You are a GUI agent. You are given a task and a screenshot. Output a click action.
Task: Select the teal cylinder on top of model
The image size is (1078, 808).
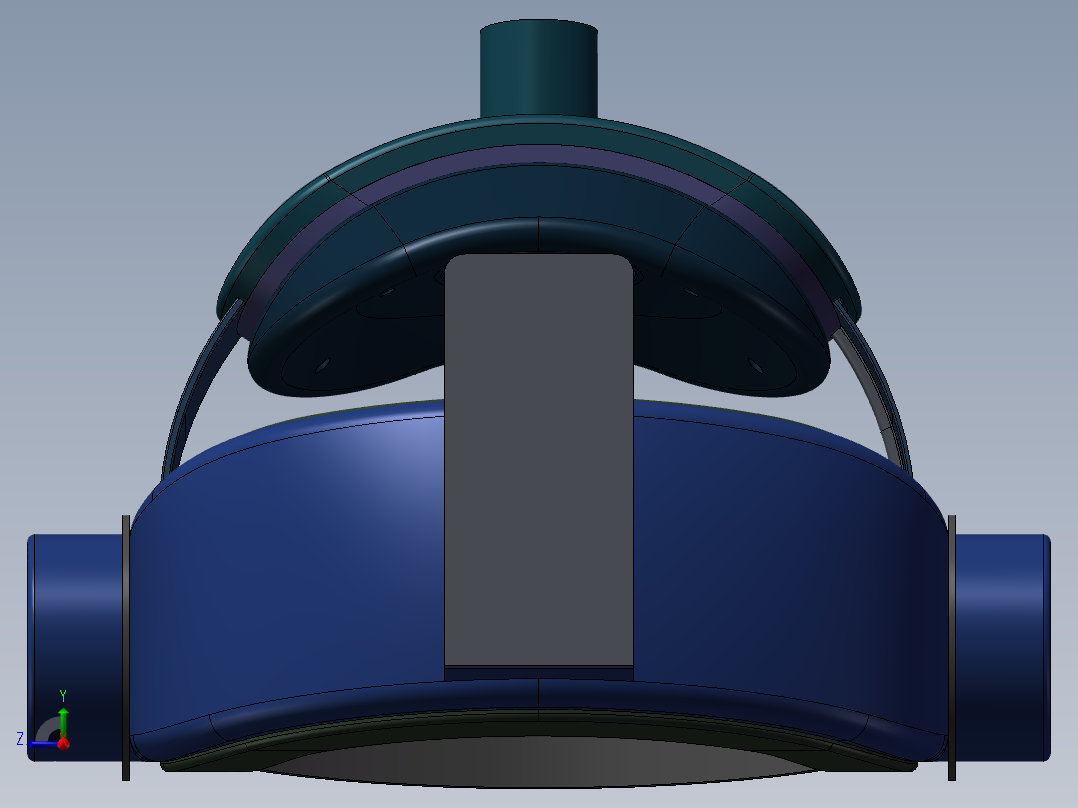click(539, 69)
